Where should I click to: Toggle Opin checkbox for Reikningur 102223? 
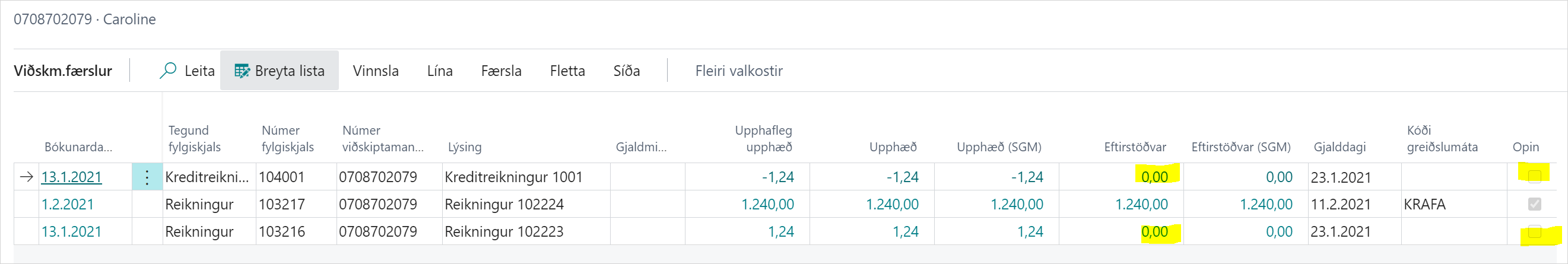(x=1534, y=232)
